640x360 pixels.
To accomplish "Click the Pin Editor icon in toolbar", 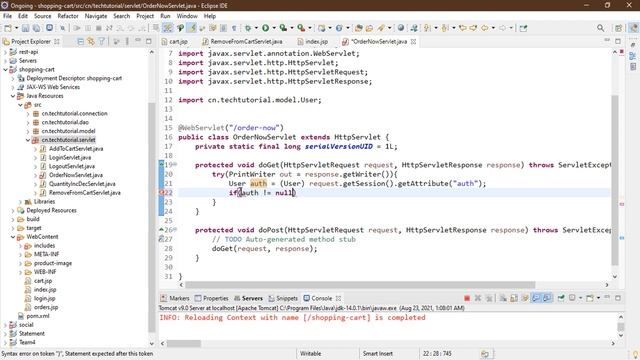I will pos(523,28).
